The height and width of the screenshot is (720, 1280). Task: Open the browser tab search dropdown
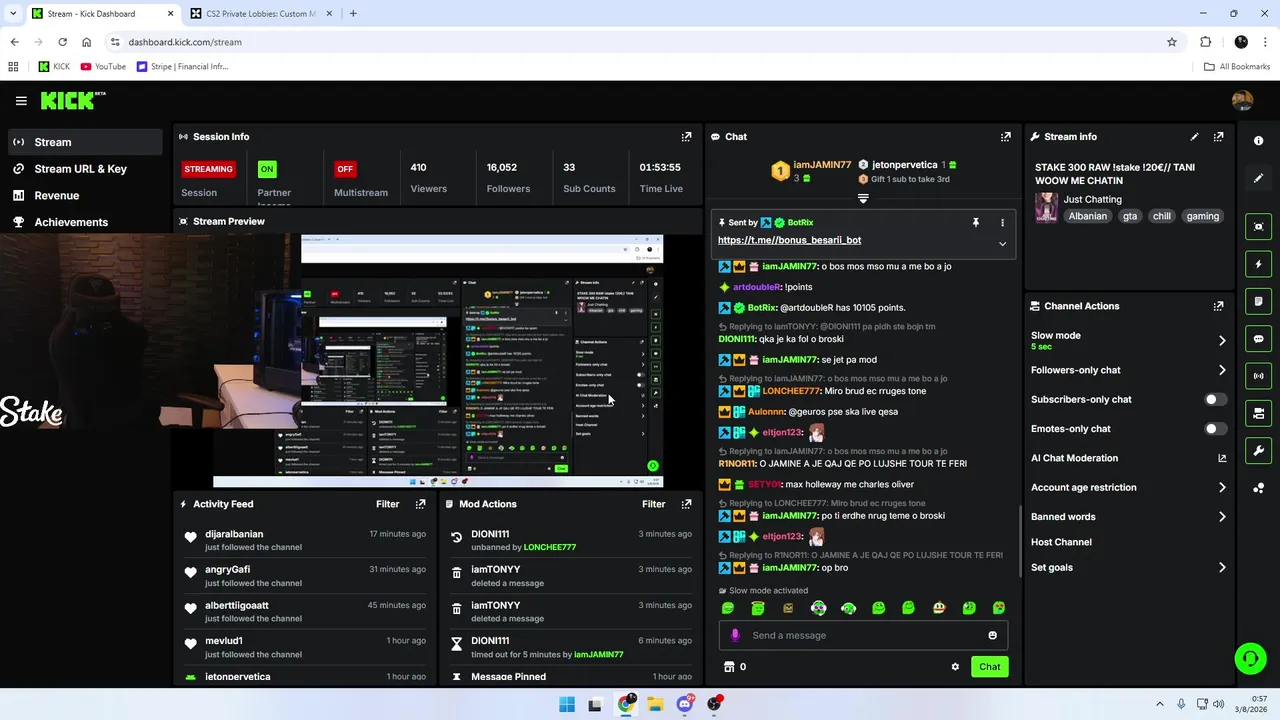pyautogui.click(x=12, y=13)
